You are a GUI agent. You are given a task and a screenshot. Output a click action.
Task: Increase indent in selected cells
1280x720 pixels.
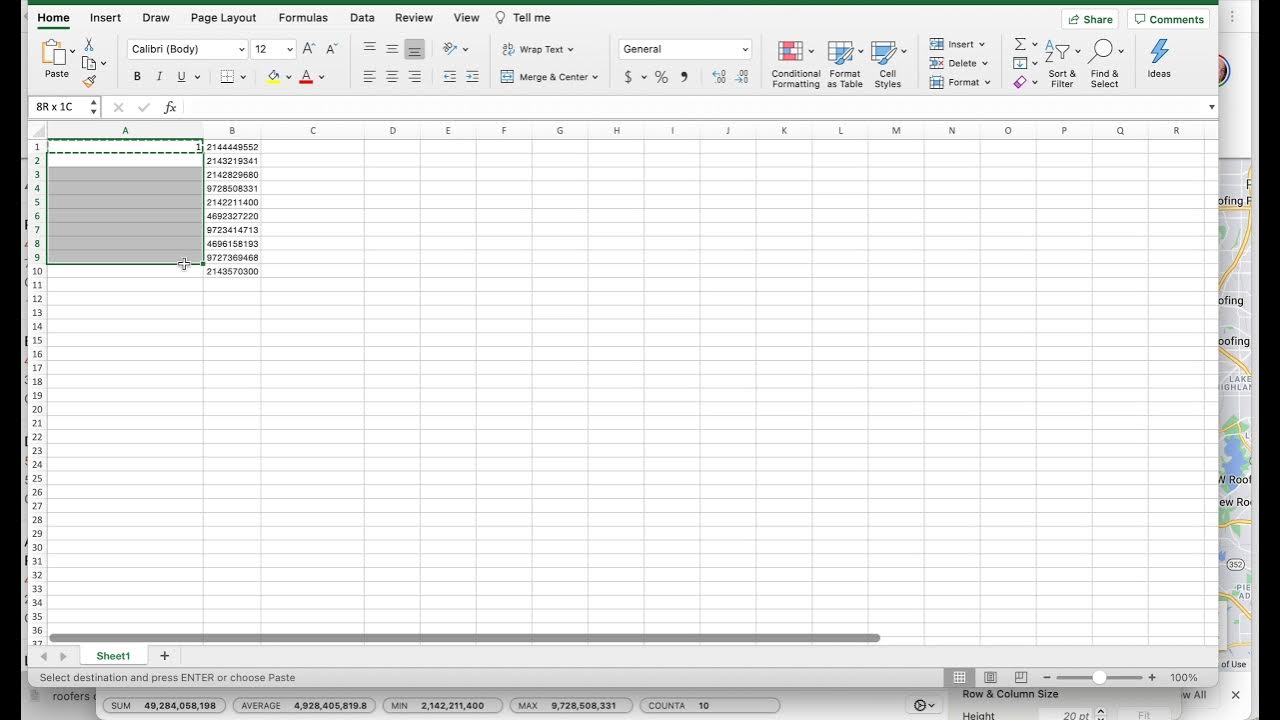[x=472, y=77]
